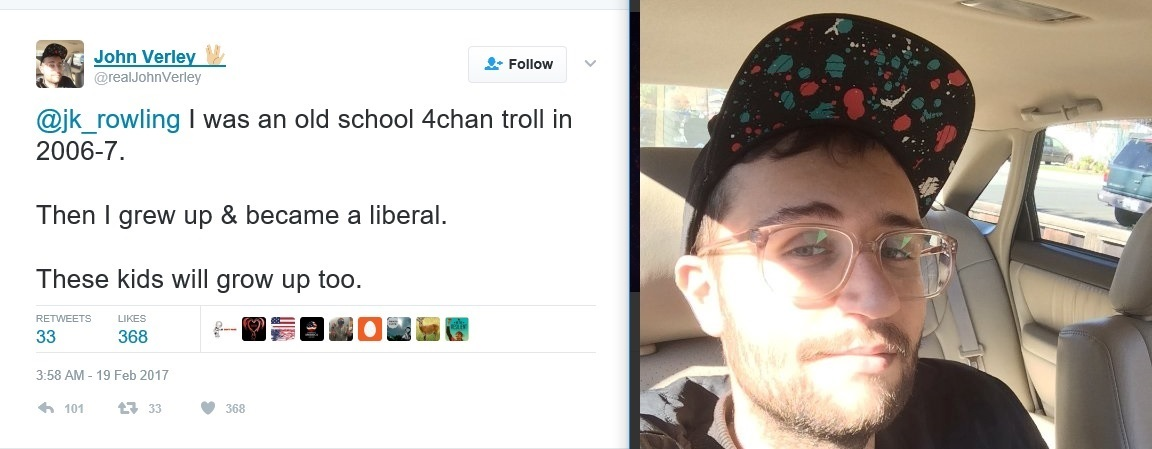1152x449 pixels.
Task: Open the teal poster avatar liker
Action: [457, 329]
